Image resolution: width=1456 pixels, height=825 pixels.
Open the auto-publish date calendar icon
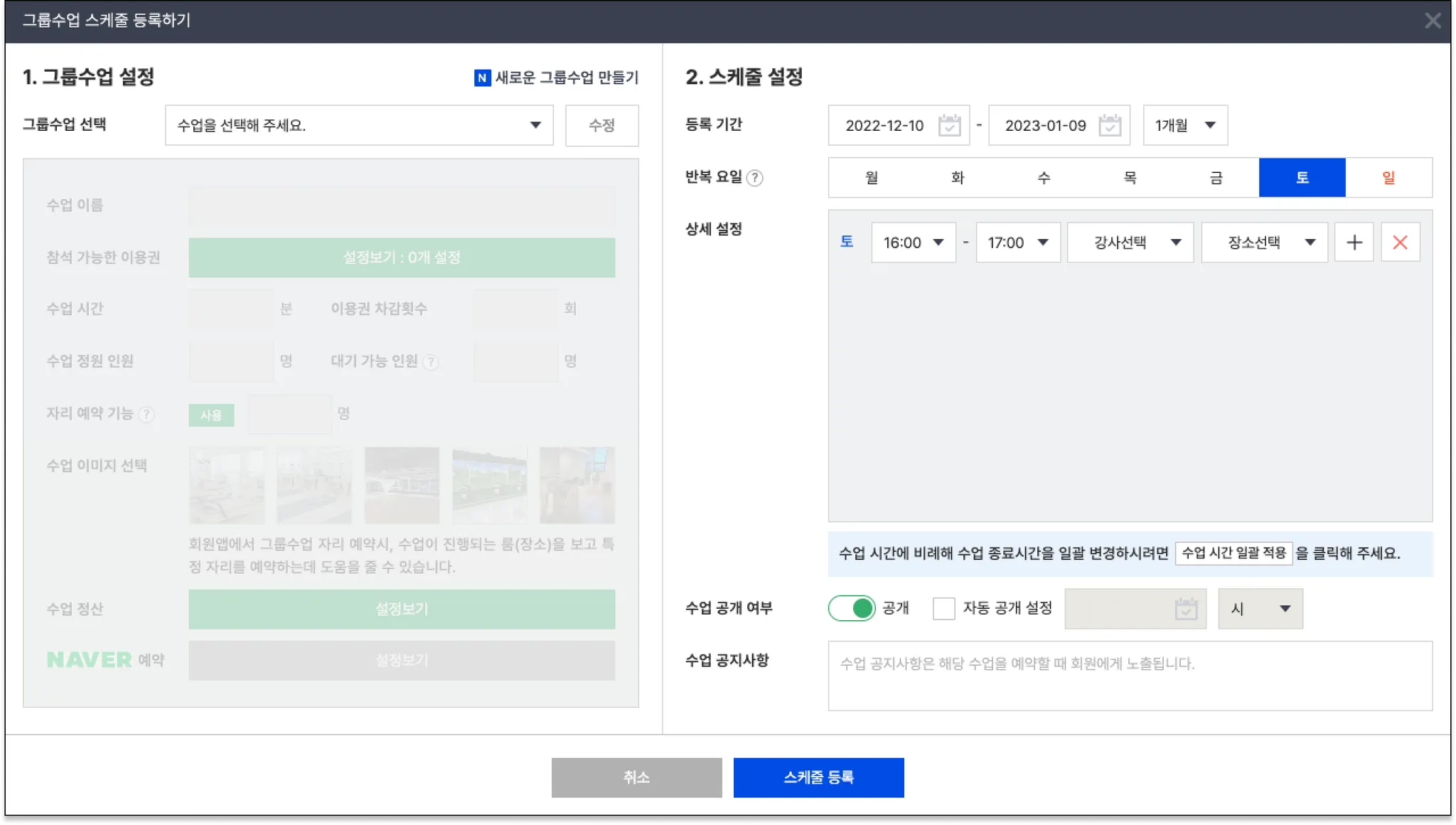click(x=1185, y=609)
